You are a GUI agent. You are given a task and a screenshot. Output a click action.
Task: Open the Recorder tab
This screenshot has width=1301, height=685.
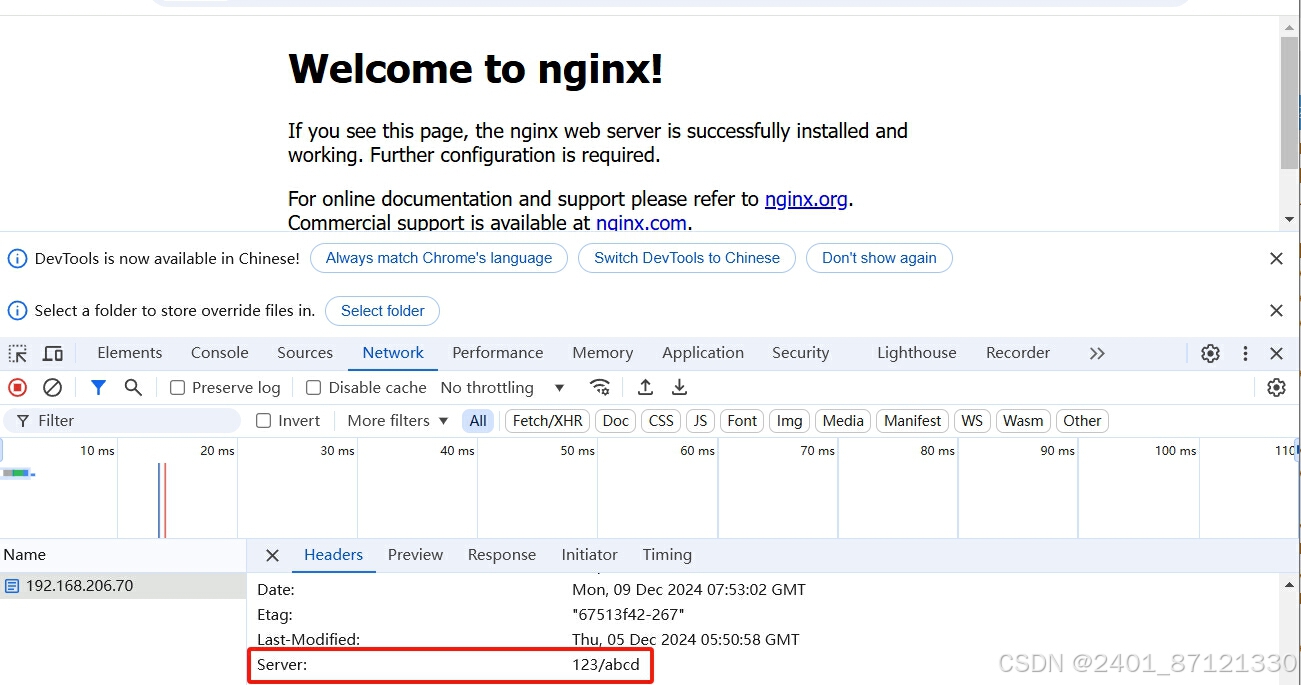1018,353
